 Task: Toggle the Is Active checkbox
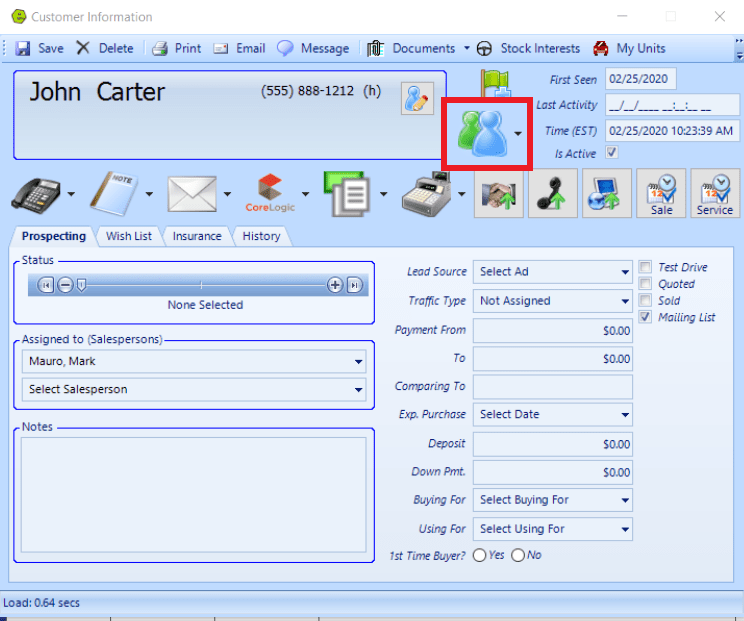point(612,152)
